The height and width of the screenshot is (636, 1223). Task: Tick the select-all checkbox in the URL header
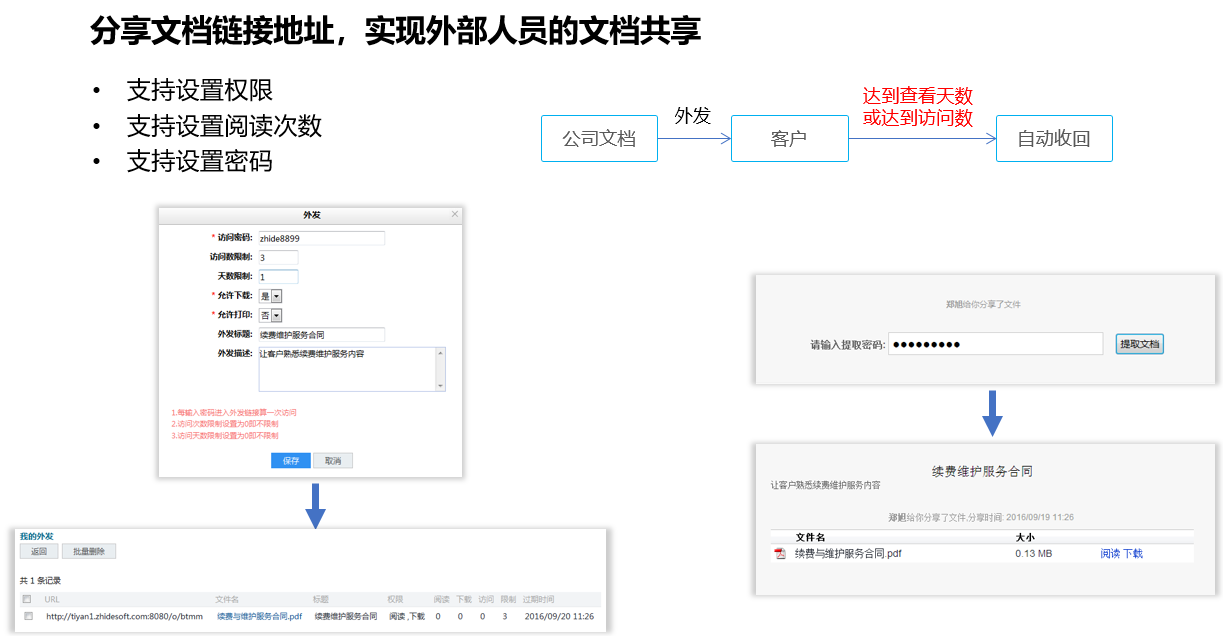[27, 599]
